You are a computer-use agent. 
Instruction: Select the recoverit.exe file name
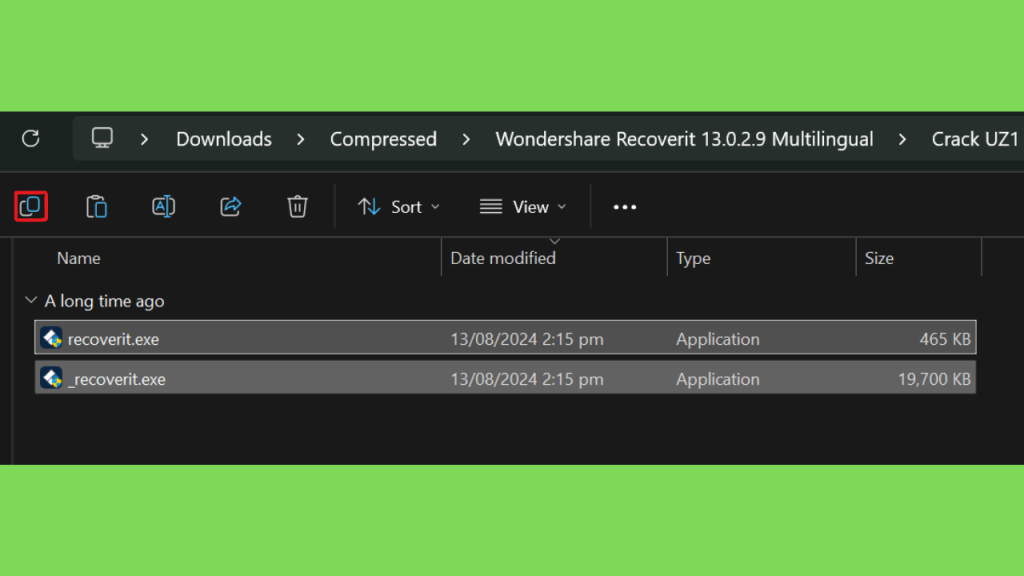[113, 339]
